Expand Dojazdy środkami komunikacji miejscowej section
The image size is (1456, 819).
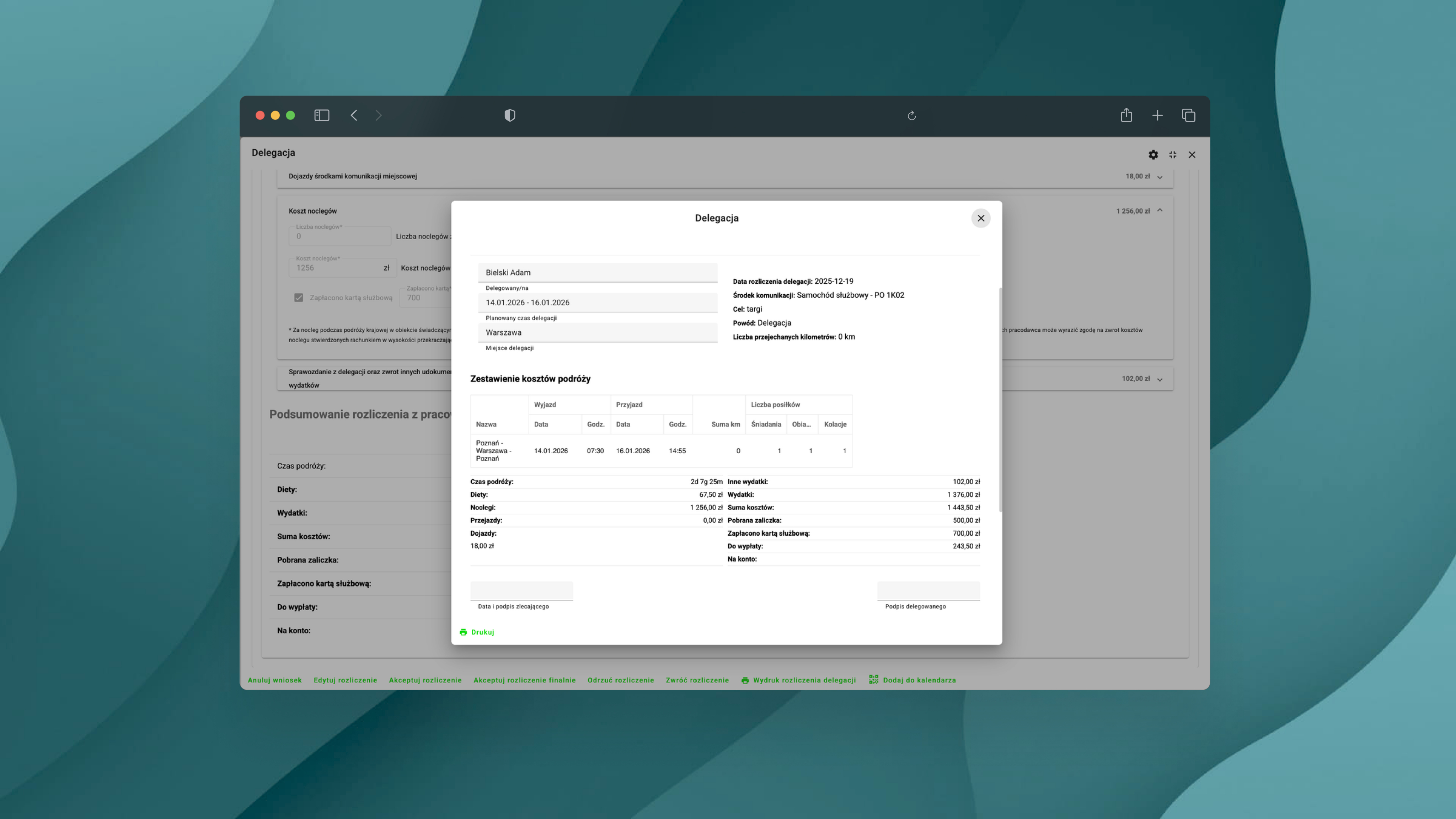coord(1159,177)
